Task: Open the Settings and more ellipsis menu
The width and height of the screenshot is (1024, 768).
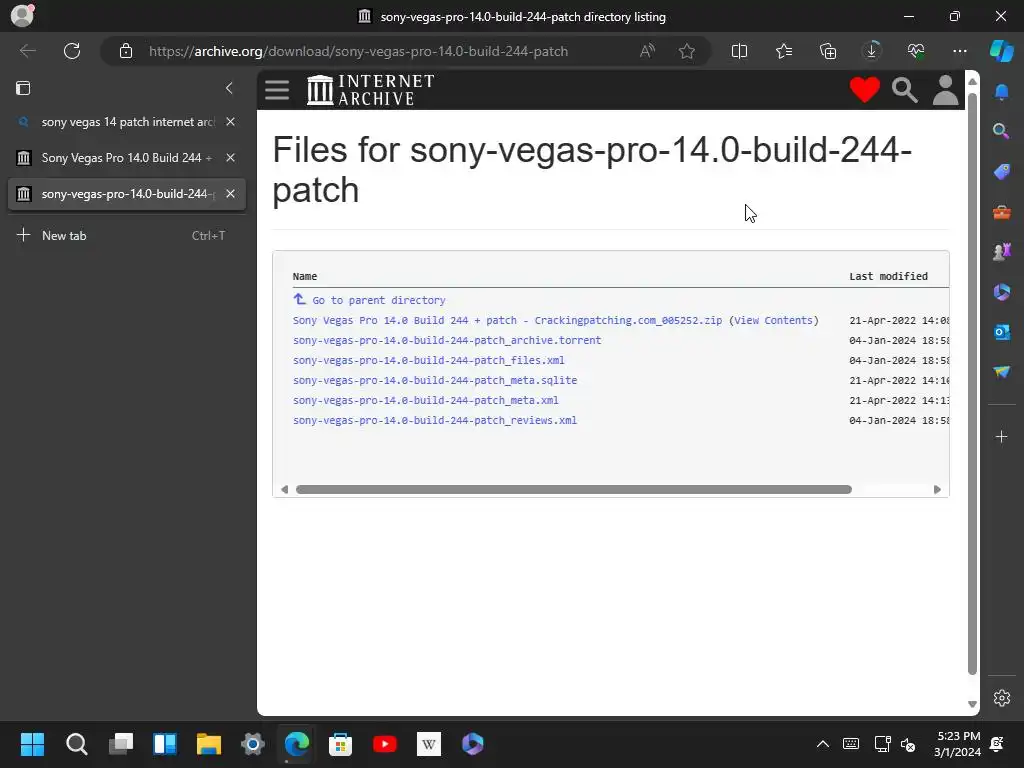Action: [x=959, y=51]
